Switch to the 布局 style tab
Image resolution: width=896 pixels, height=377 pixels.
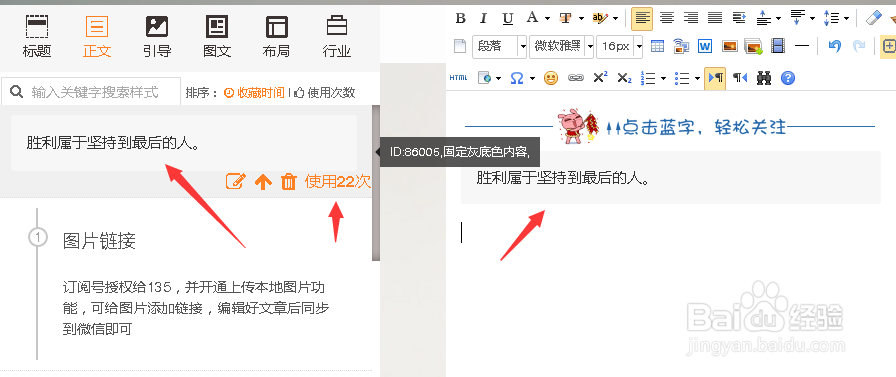coord(277,36)
